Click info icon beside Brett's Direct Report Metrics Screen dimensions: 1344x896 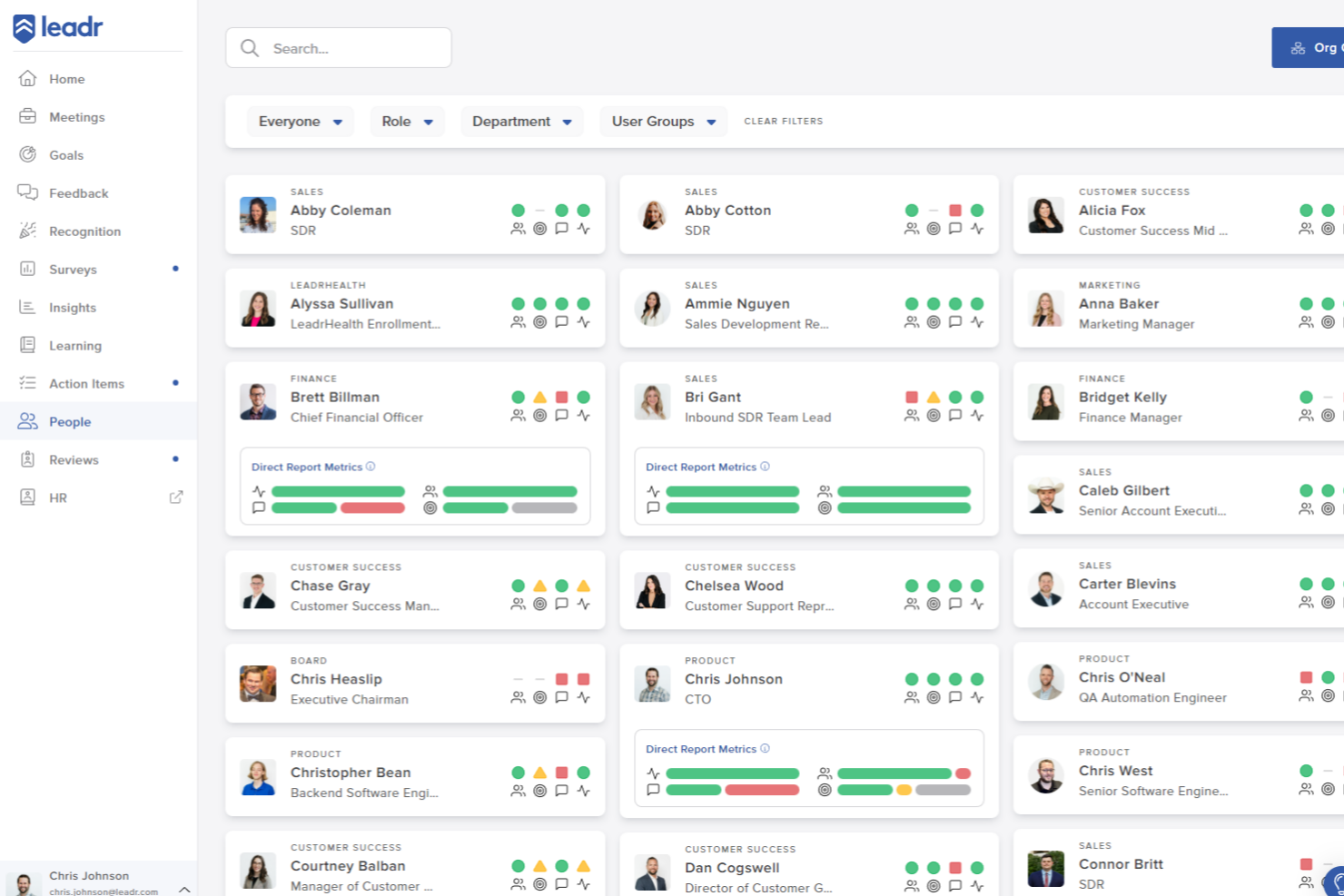pos(371,467)
